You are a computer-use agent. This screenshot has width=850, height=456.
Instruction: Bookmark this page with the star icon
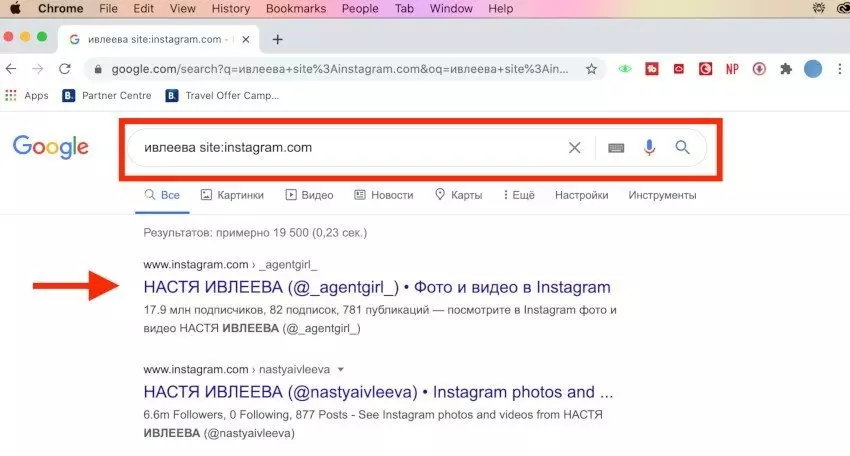[591, 69]
